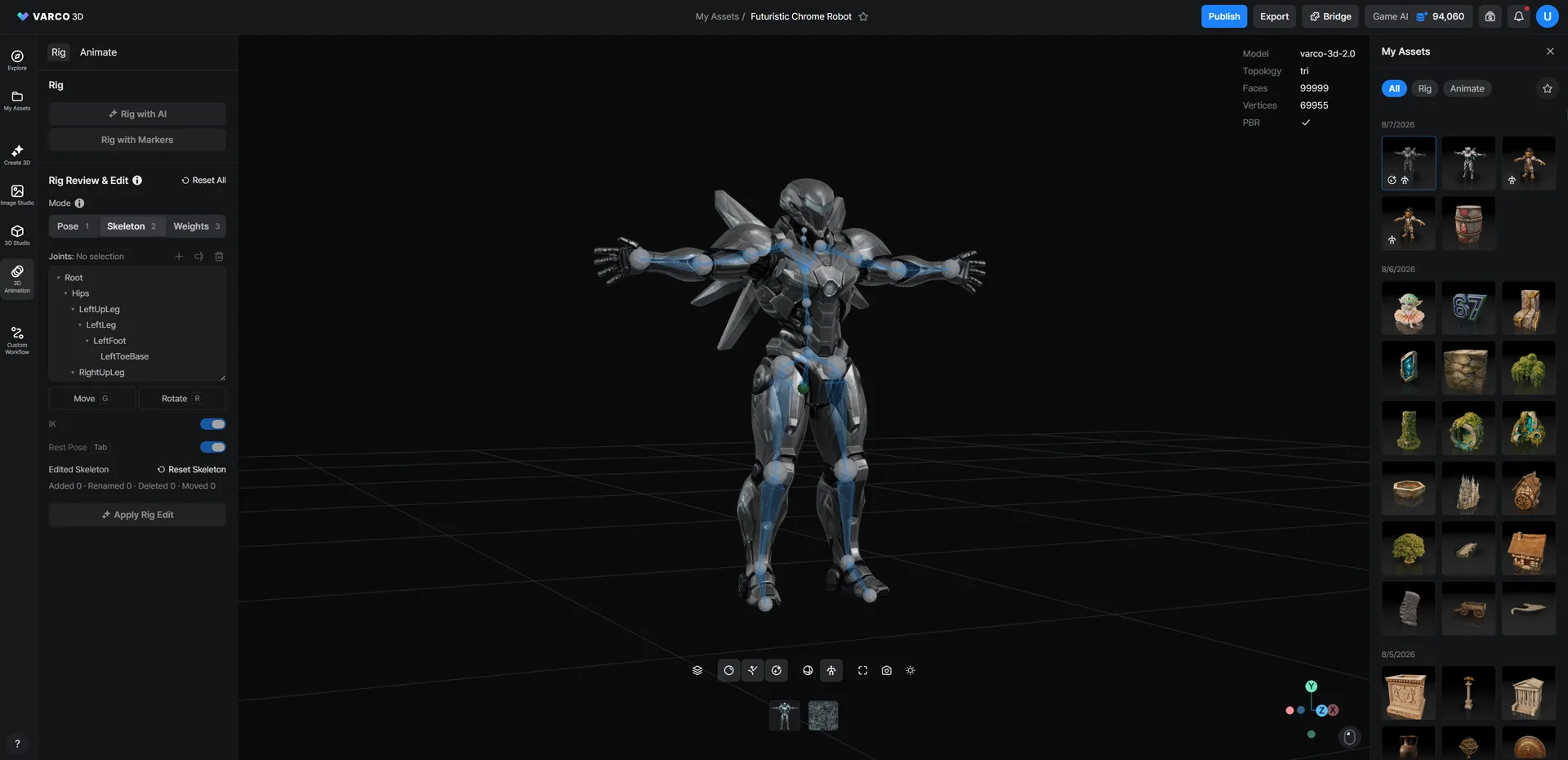
Task: Open Image Studio from the sidebar
Action: point(17,194)
